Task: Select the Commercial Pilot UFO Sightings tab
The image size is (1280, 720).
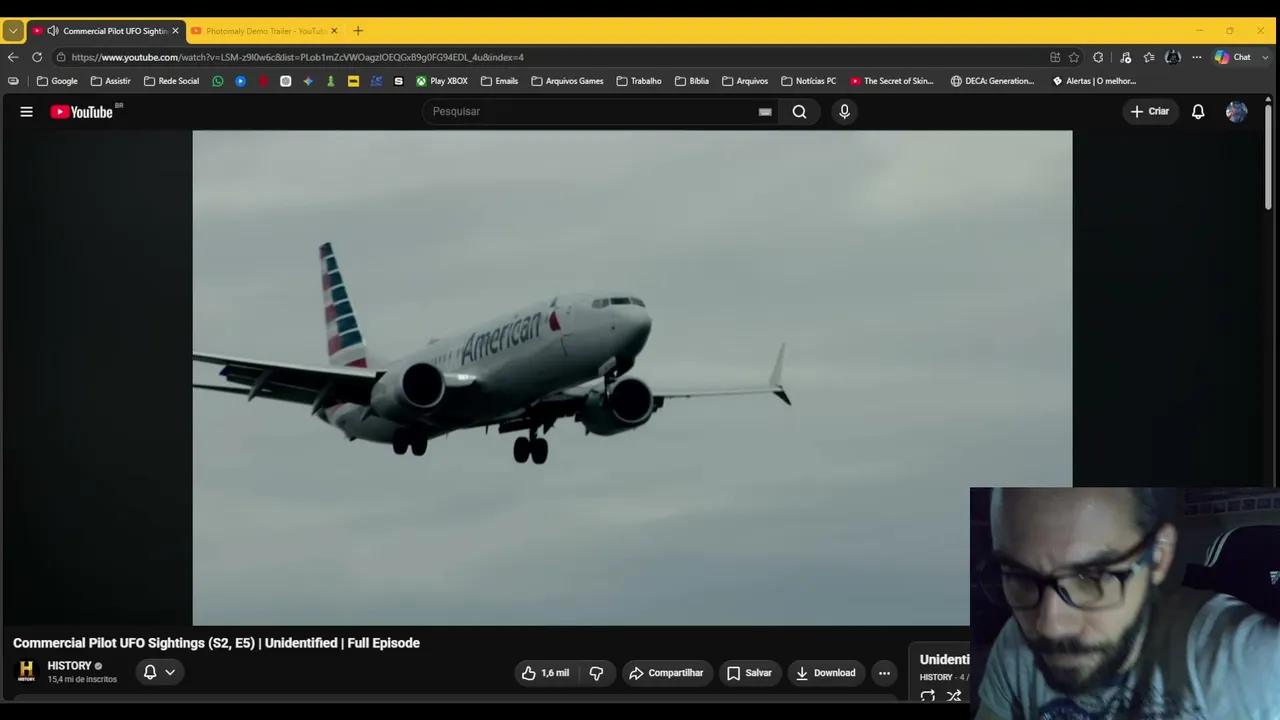Action: click(x=106, y=31)
